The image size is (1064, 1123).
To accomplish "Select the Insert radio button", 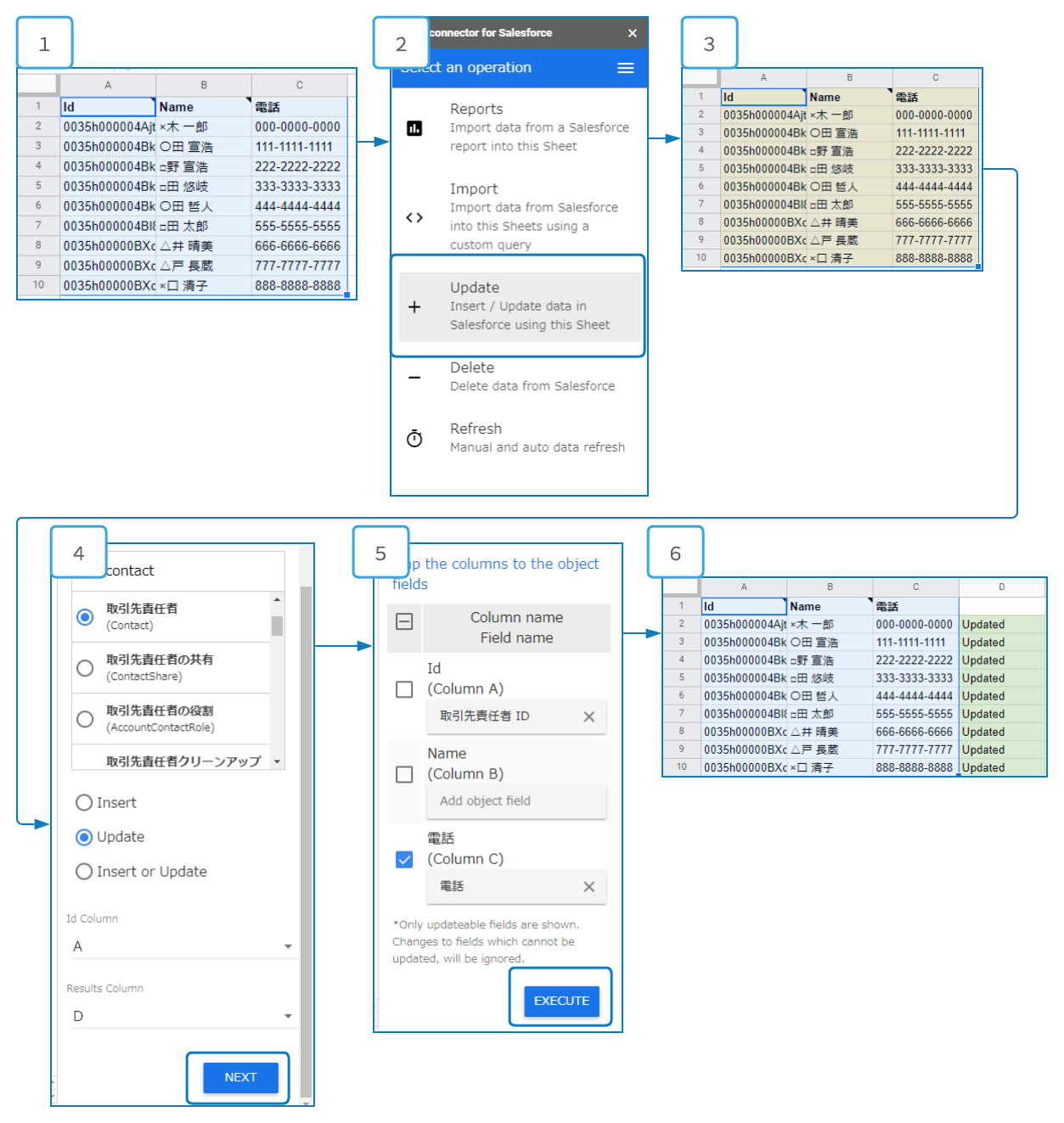I will tap(84, 803).
